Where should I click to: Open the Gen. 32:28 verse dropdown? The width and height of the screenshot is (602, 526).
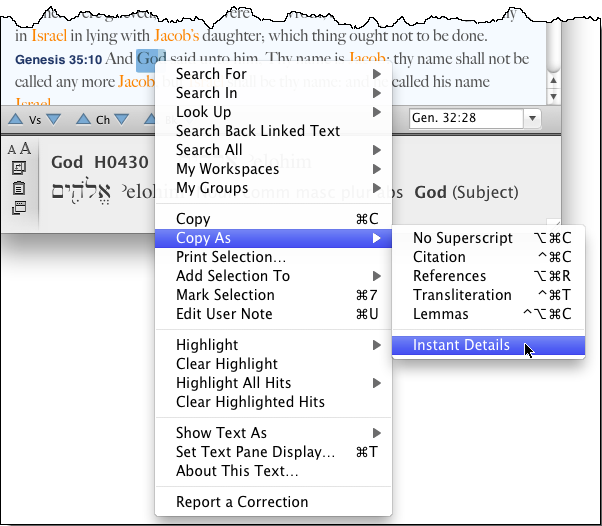[532, 119]
